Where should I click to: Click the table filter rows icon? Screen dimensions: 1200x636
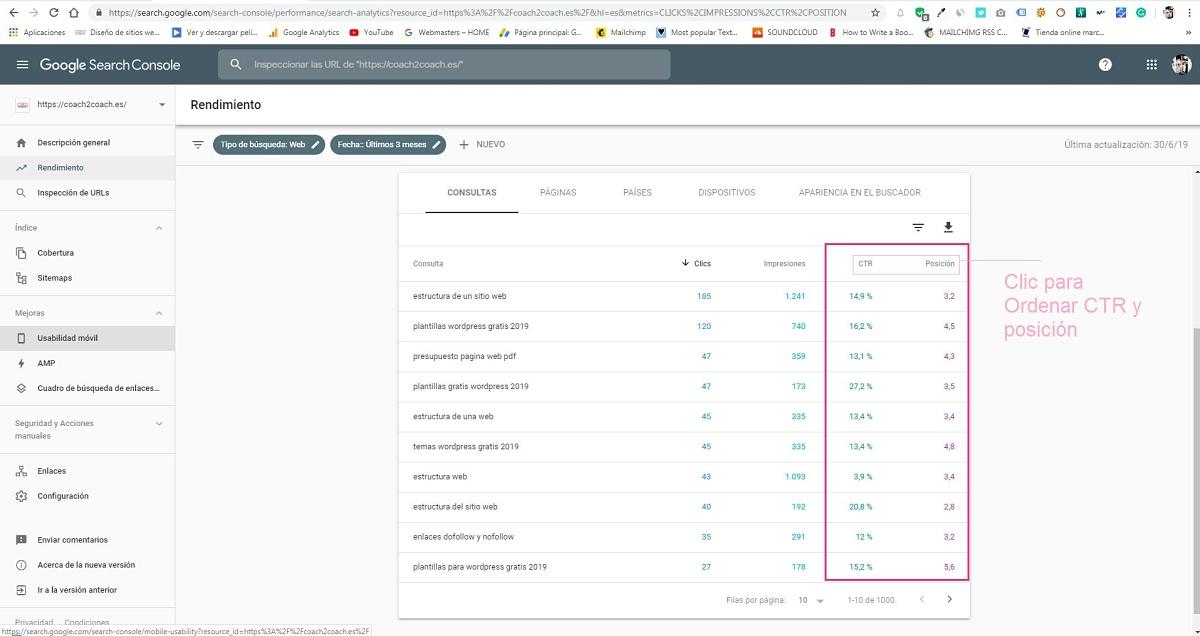tap(918, 228)
